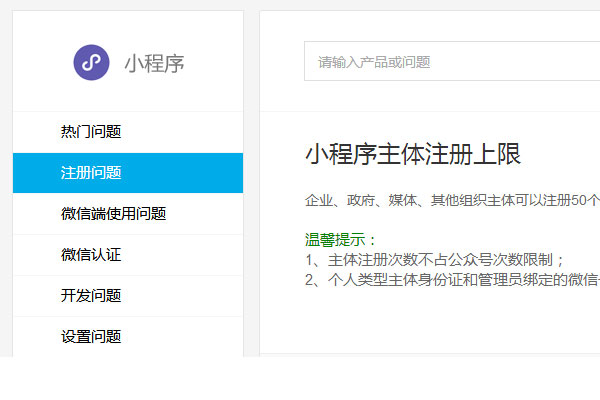Click the line 主体注册次数不占公众号次数限制
This screenshot has width=600, height=400.
pos(434,260)
